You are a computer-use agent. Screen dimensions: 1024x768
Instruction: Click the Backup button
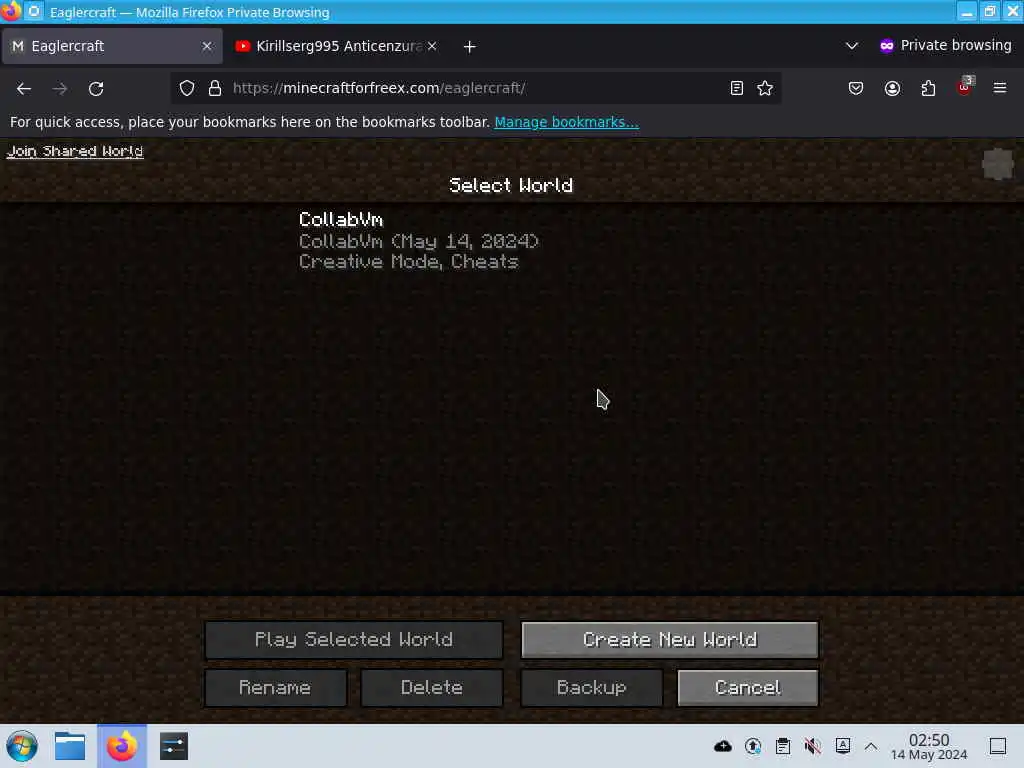592,688
